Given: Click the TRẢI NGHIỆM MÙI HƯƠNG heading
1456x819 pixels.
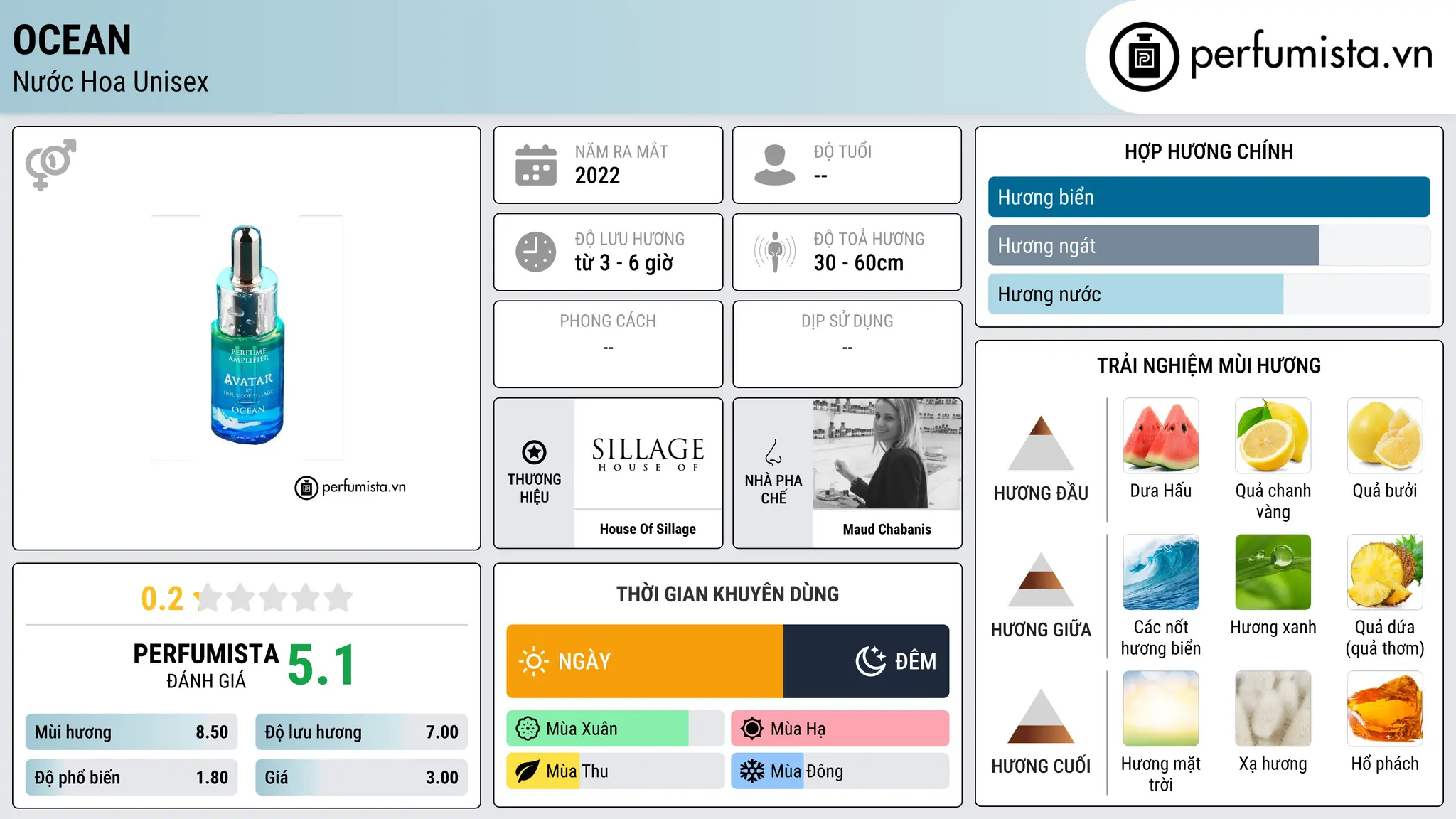Looking at the screenshot, I should click(1209, 365).
